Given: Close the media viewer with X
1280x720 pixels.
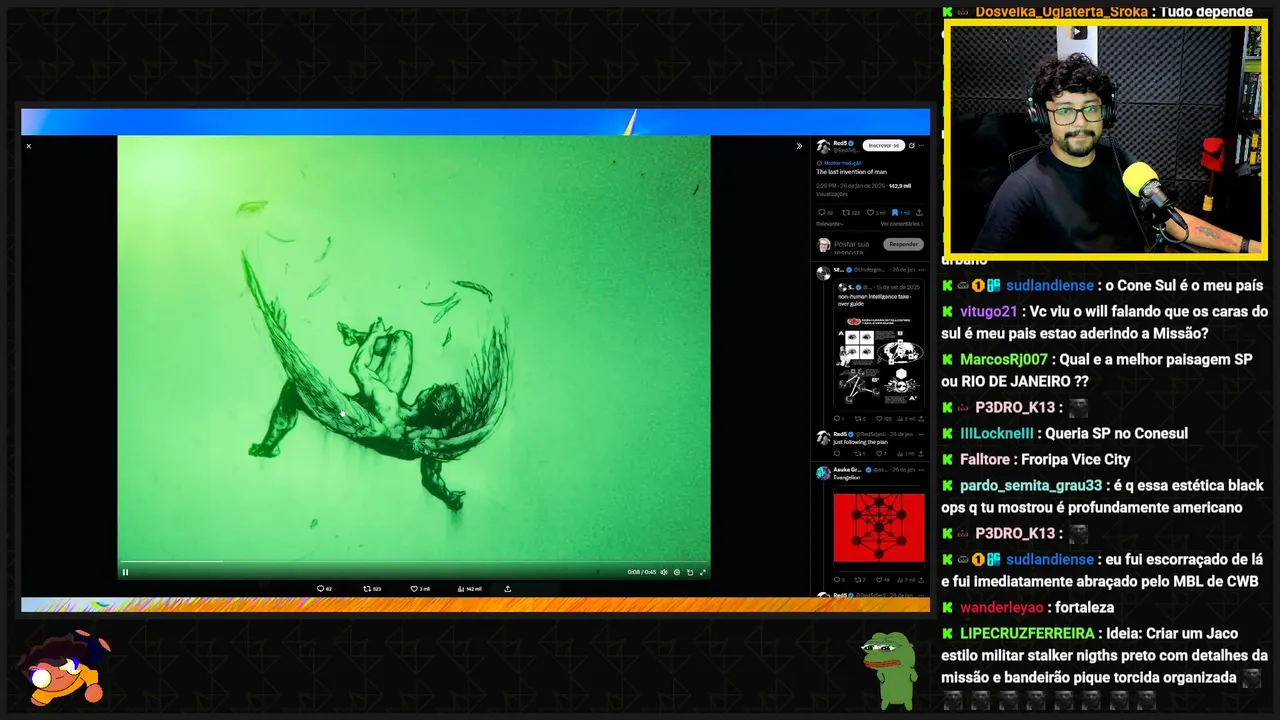Looking at the screenshot, I should [28, 146].
